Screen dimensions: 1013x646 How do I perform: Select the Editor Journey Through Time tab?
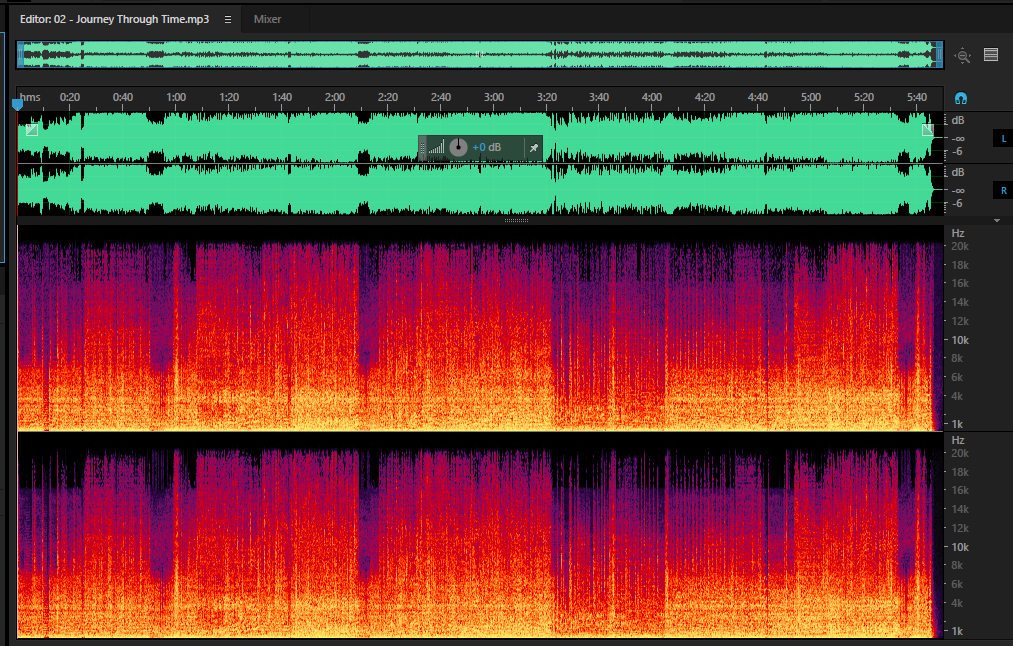pyautogui.click(x=114, y=19)
